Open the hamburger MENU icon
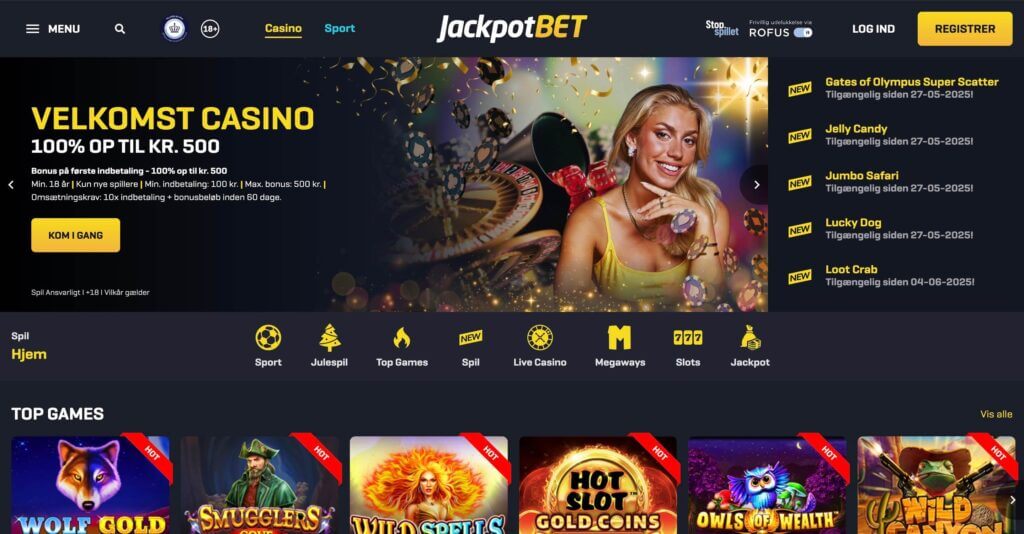 pos(32,29)
